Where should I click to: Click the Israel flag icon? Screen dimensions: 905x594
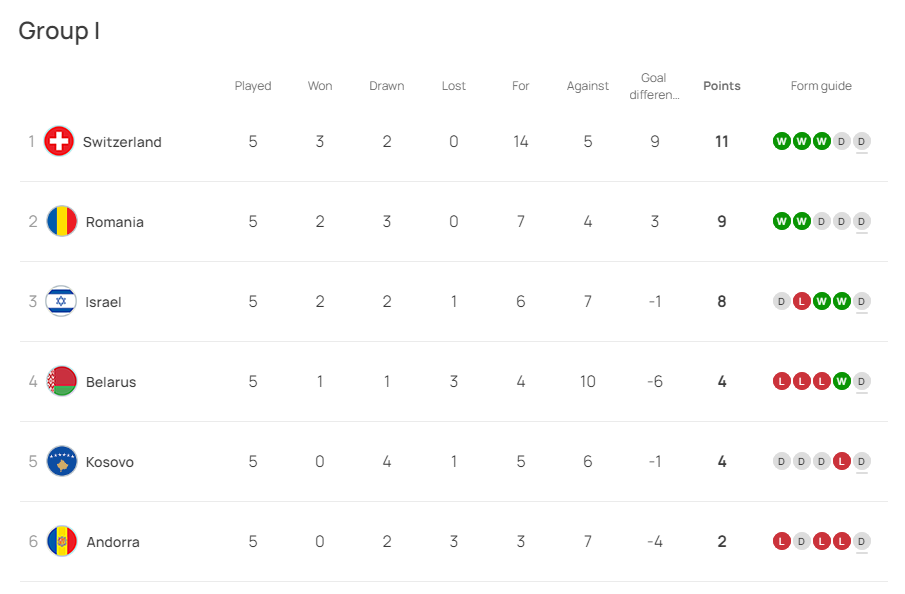click(x=61, y=301)
